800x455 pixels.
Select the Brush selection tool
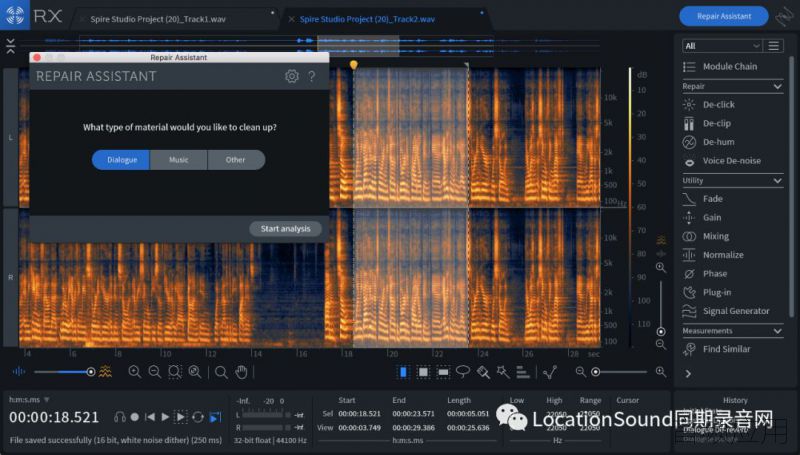[483, 372]
